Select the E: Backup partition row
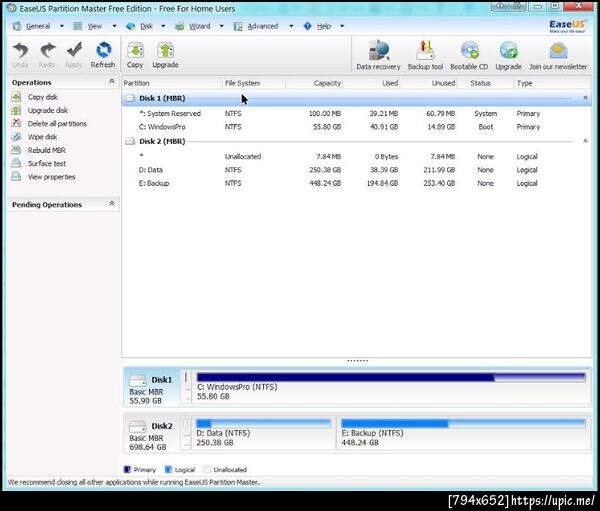The height and width of the screenshot is (511, 600). coord(357,183)
